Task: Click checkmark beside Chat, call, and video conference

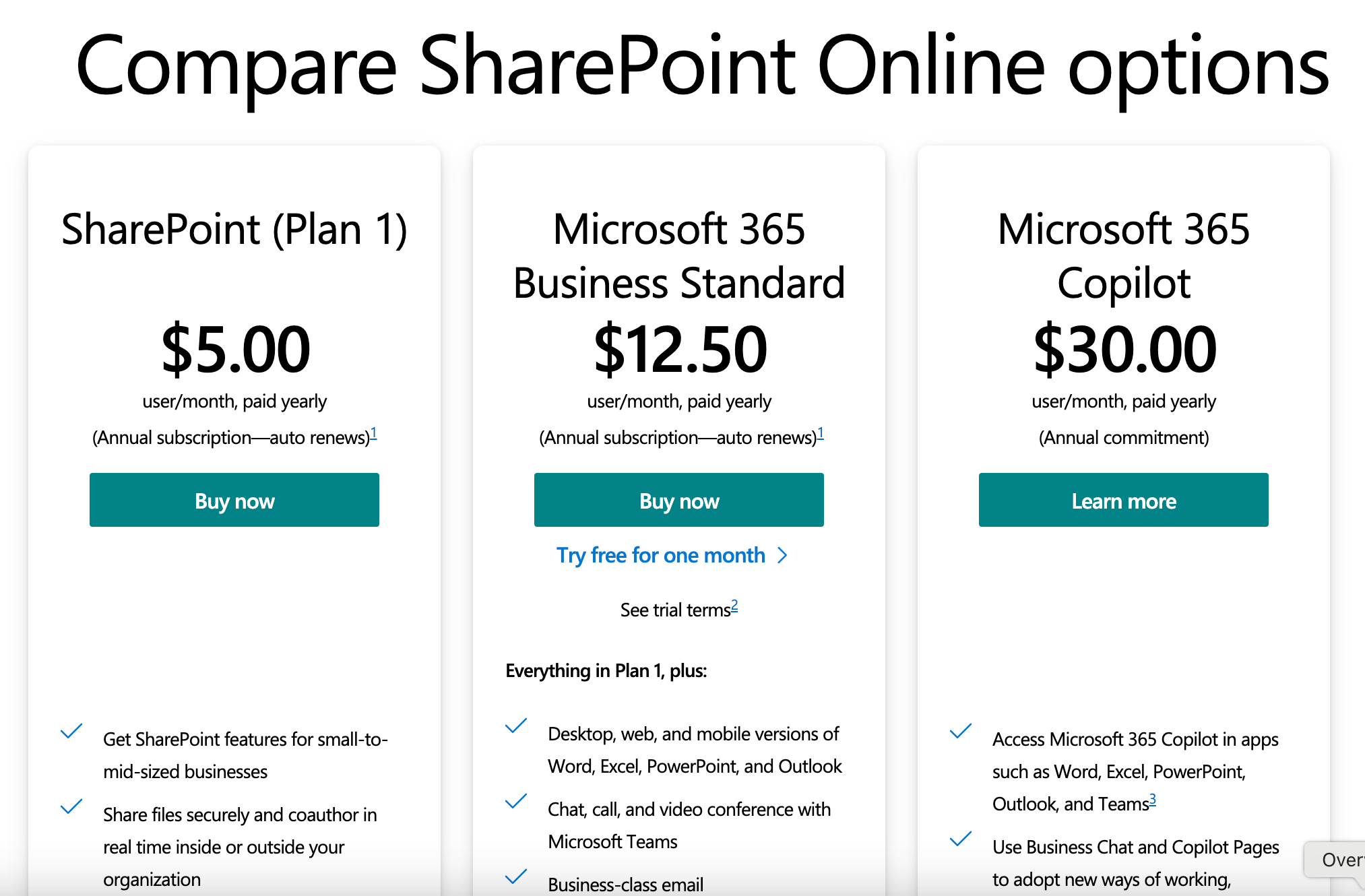Action: (x=516, y=801)
